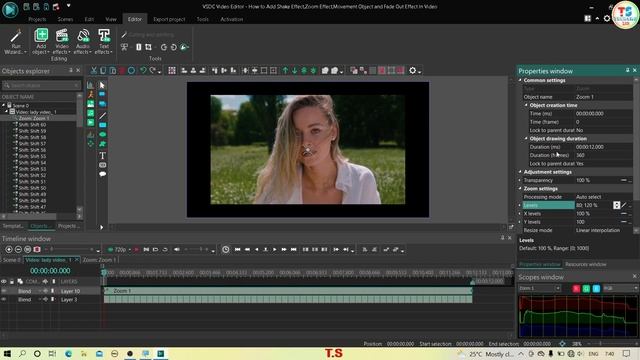Click the cut icon in the editing toolbar
The width and height of the screenshot is (640, 360).
93,71
